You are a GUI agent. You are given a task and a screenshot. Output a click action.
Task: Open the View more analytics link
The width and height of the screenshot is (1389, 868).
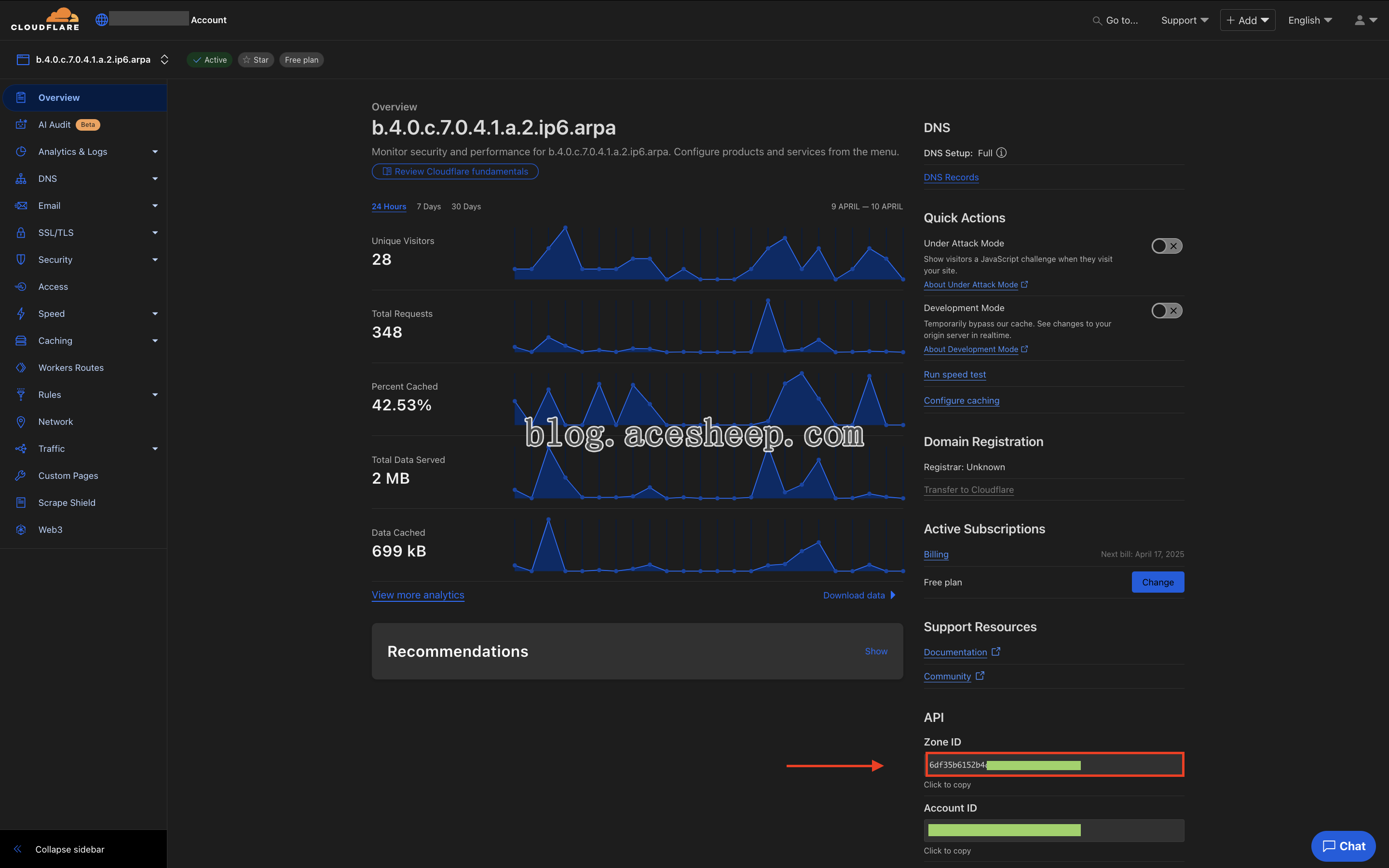(x=418, y=595)
